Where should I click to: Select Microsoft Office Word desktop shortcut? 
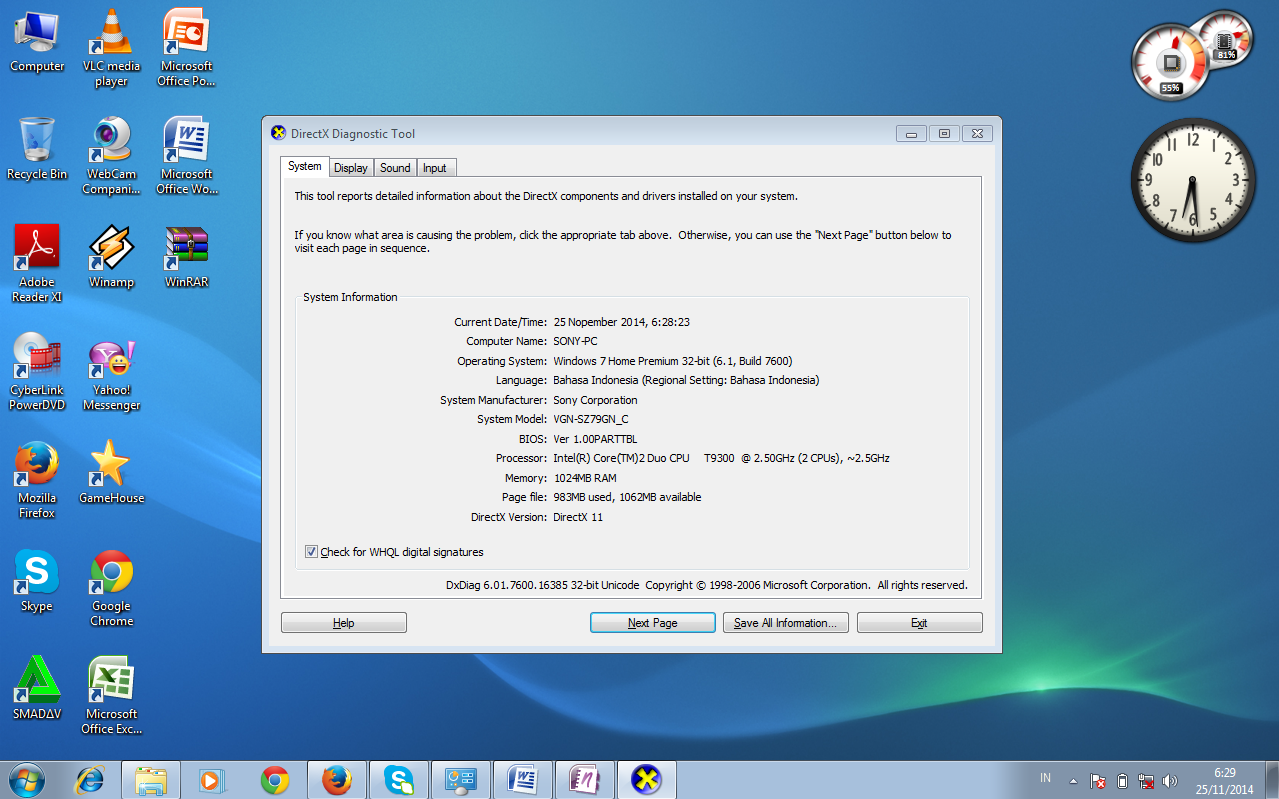pyautogui.click(x=186, y=156)
